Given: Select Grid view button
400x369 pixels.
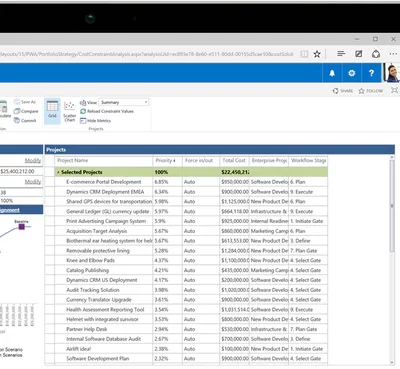Looking at the screenshot, I should click(x=52, y=110).
